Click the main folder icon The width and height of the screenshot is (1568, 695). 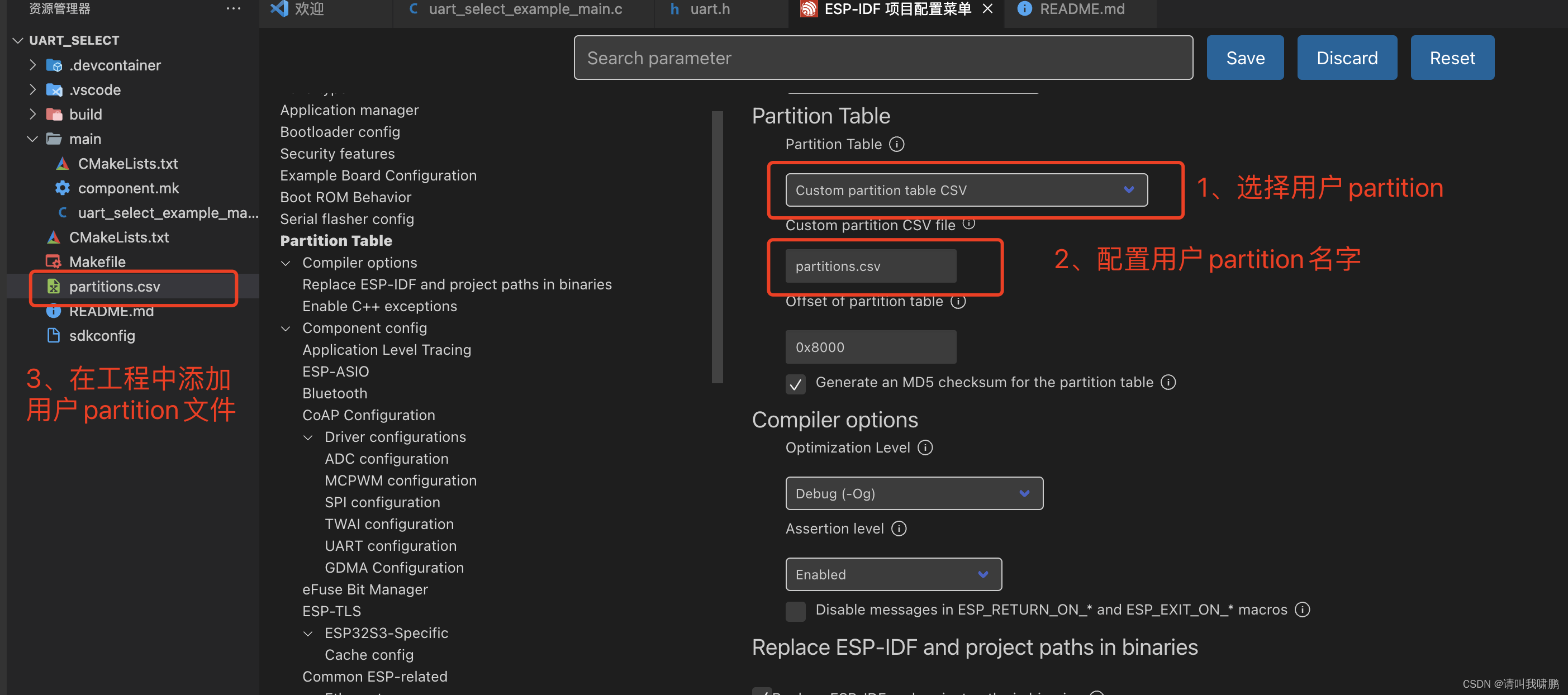click(x=54, y=139)
